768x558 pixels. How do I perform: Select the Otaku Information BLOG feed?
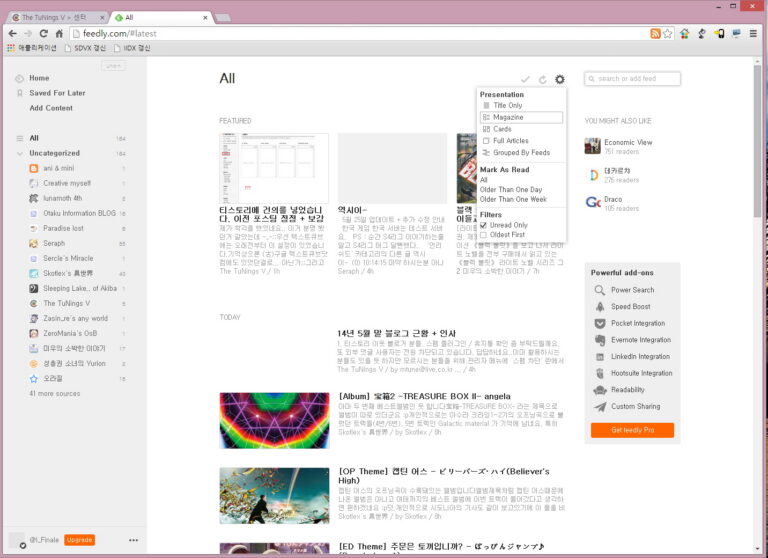[77, 214]
